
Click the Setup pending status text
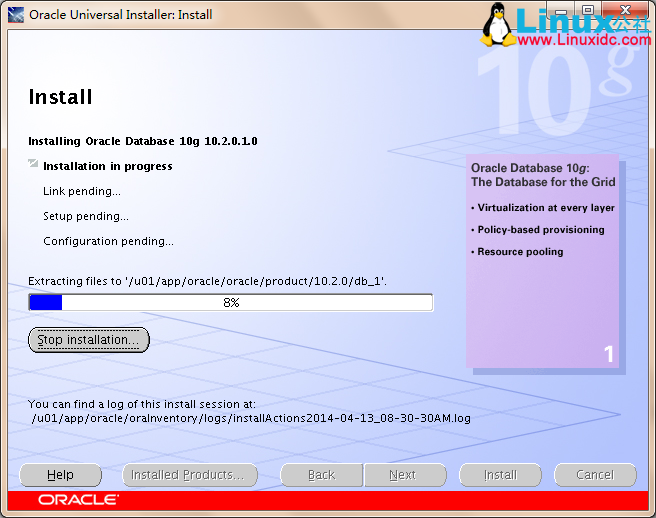coord(86,216)
